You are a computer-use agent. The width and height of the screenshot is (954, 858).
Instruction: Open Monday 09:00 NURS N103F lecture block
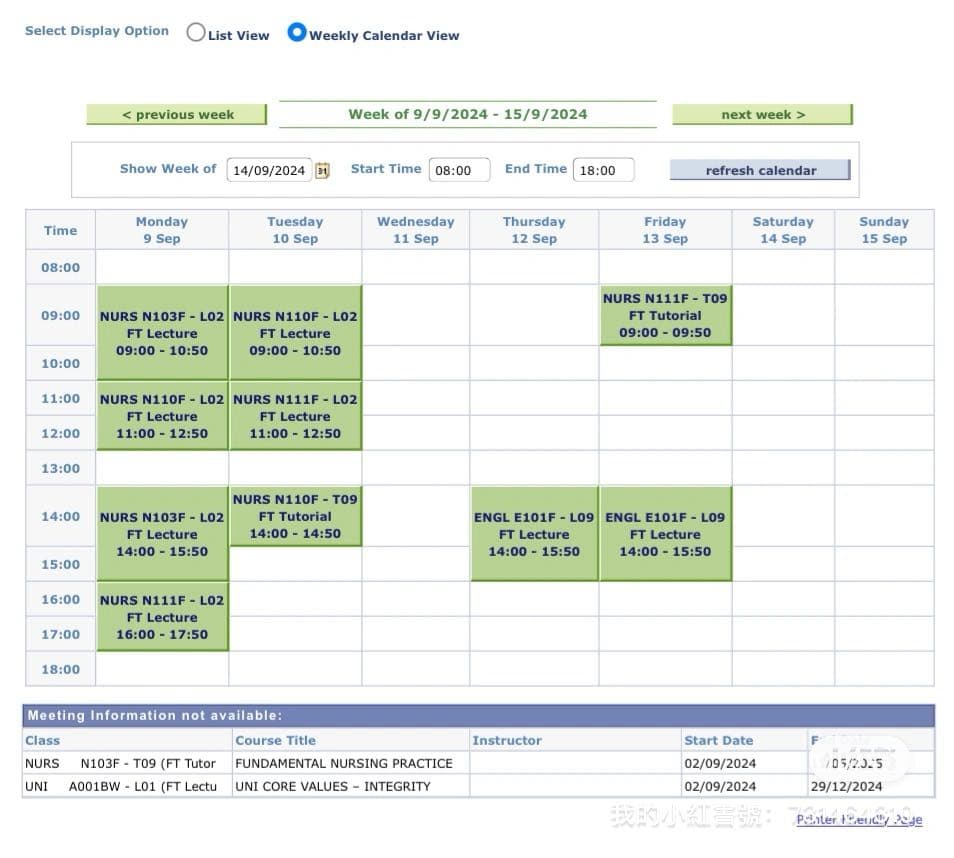pos(162,333)
